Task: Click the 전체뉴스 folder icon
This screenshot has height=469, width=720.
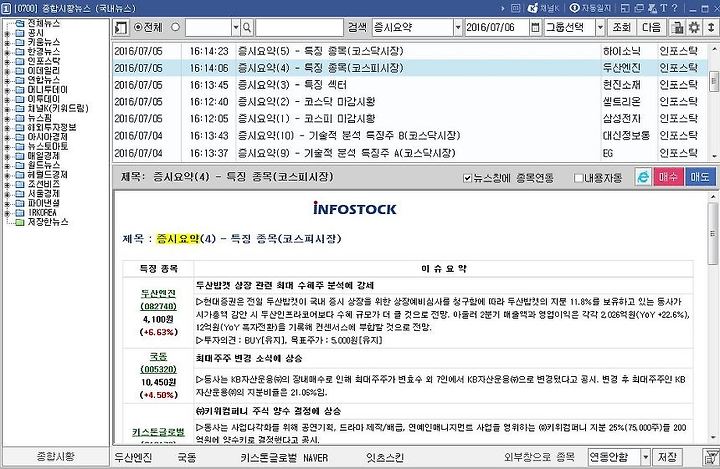Action: coord(20,23)
